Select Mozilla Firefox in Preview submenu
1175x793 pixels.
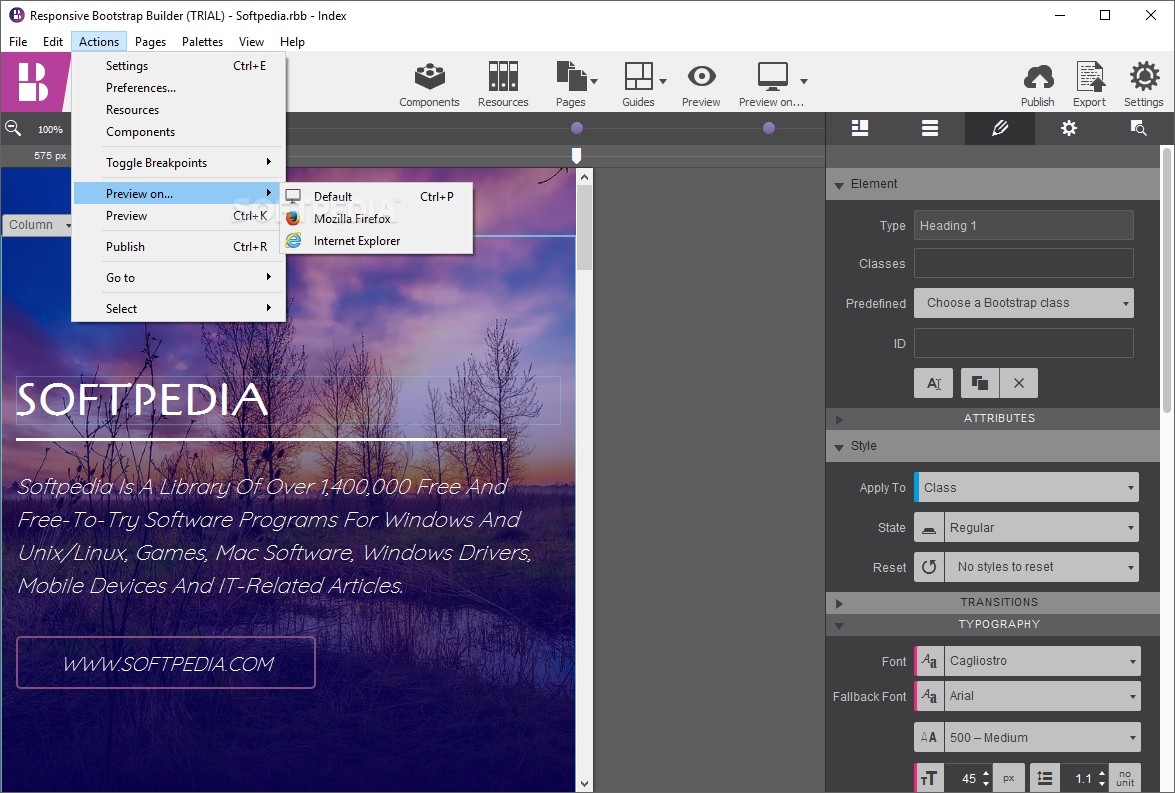(377, 219)
